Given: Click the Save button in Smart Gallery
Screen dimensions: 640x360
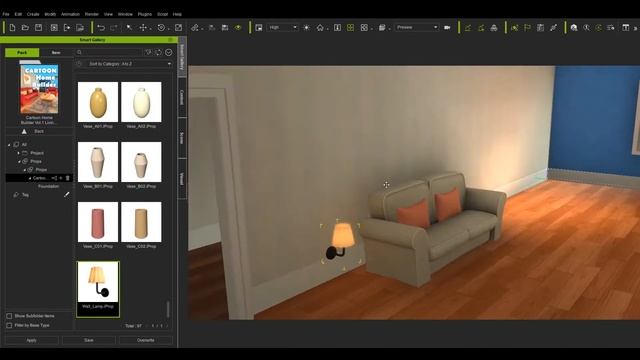Looking at the screenshot, I should [x=89, y=340].
